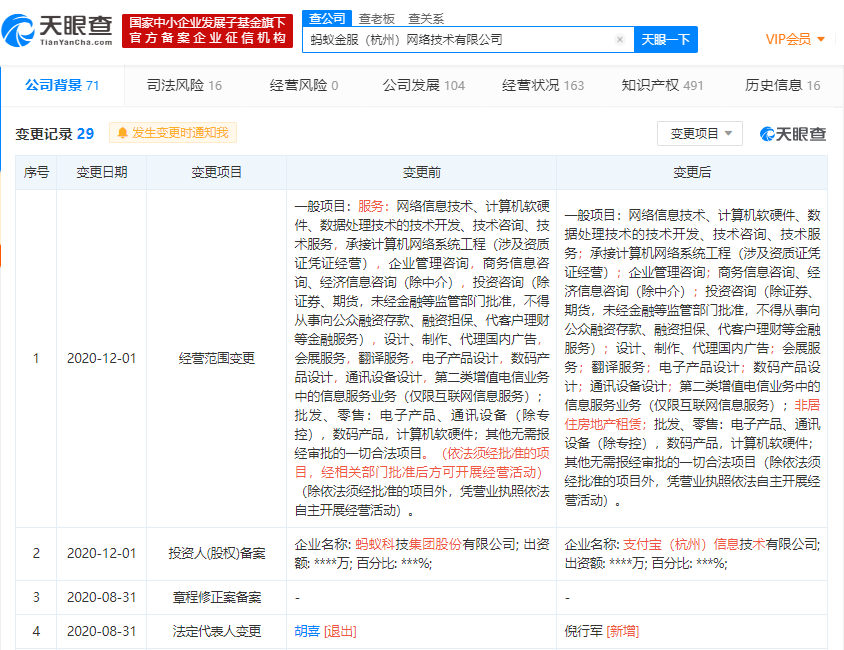Image resolution: width=844 pixels, height=650 pixels.
Task: Click the red 国家中小企业发展子基金旗下 banner
Action: 208,31
